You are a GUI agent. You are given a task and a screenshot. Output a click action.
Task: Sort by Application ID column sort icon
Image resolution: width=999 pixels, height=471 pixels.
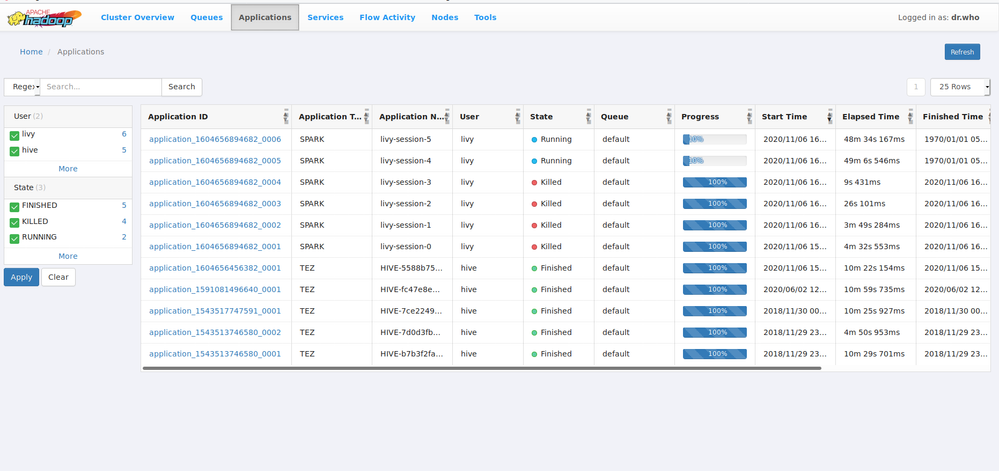tap(286, 117)
